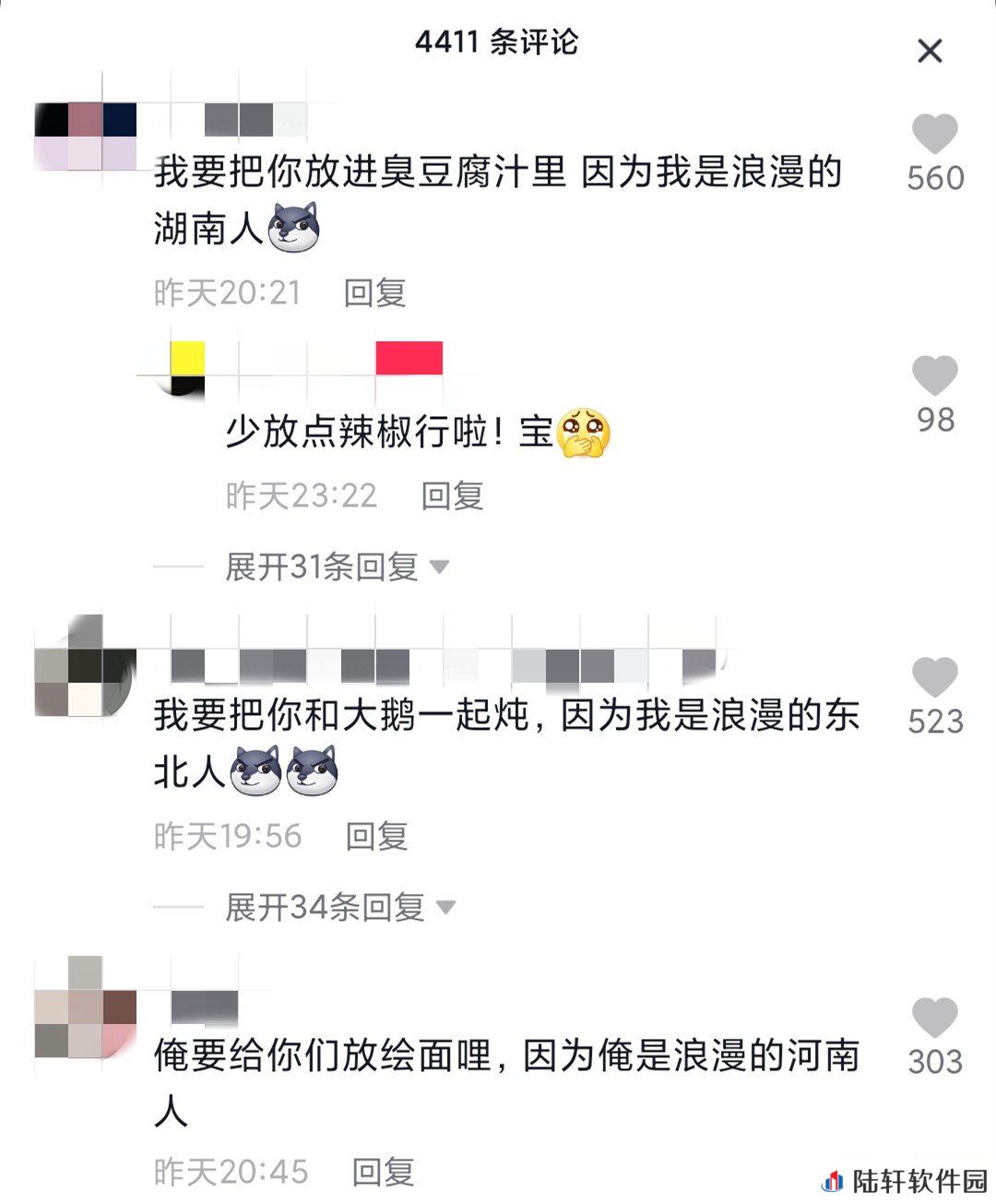Open avatar of the Henan commenter
The height and width of the screenshot is (1204, 996).
click(x=85, y=1007)
